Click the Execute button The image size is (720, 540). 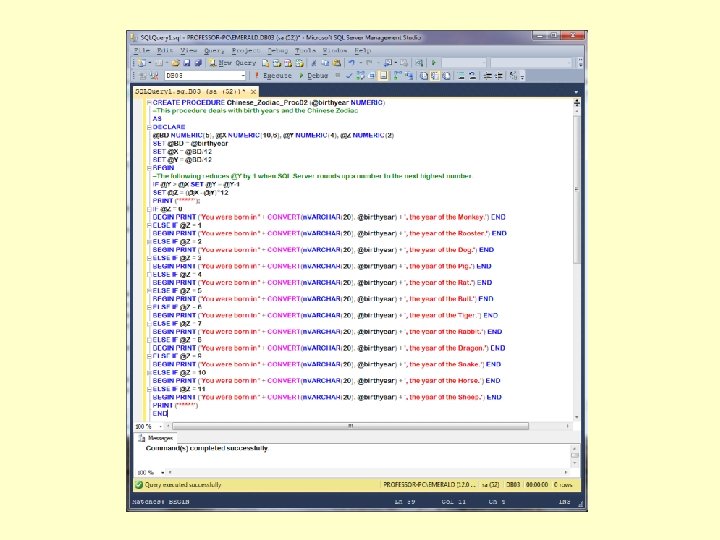point(273,75)
